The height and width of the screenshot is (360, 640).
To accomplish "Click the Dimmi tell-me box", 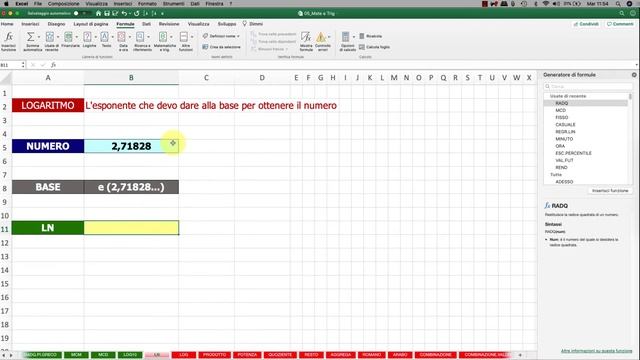I will click(253, 24).
